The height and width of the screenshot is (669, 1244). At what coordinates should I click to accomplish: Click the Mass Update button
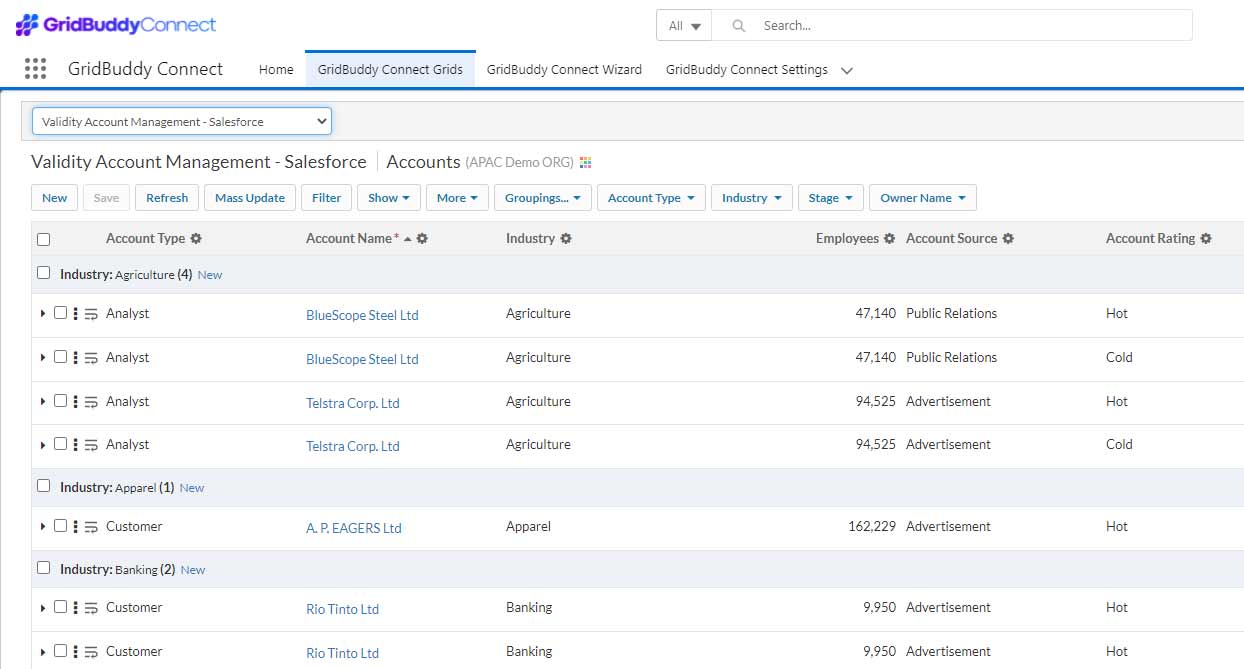click(x=250, y=198)
